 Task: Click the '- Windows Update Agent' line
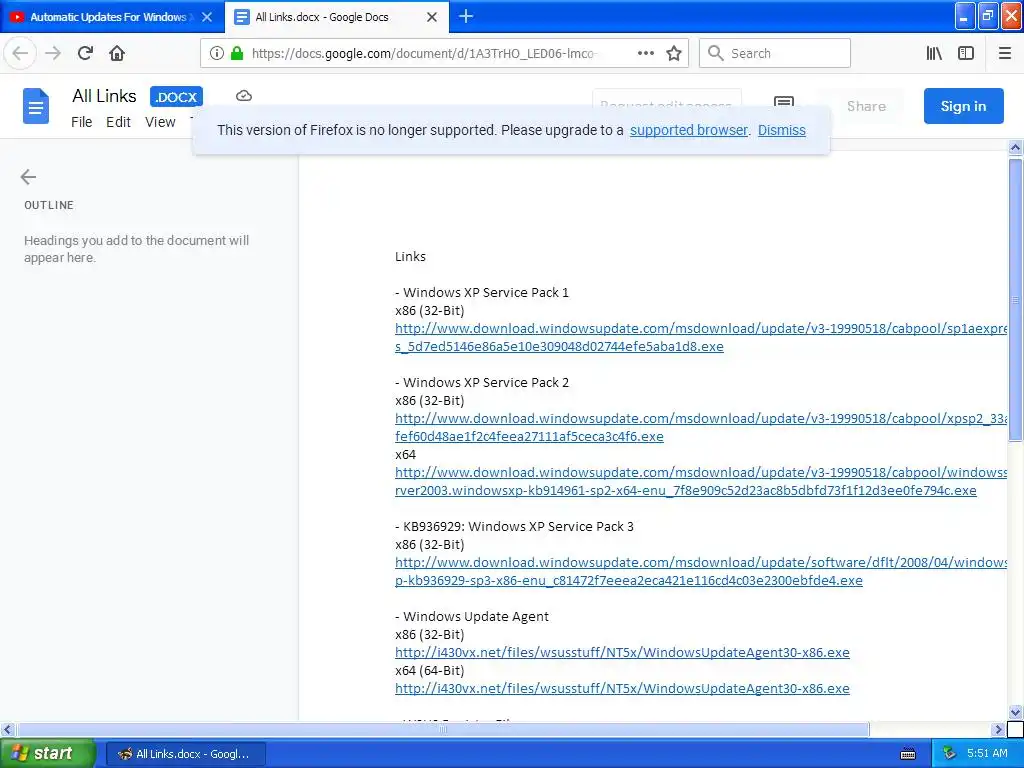(472, 616)
